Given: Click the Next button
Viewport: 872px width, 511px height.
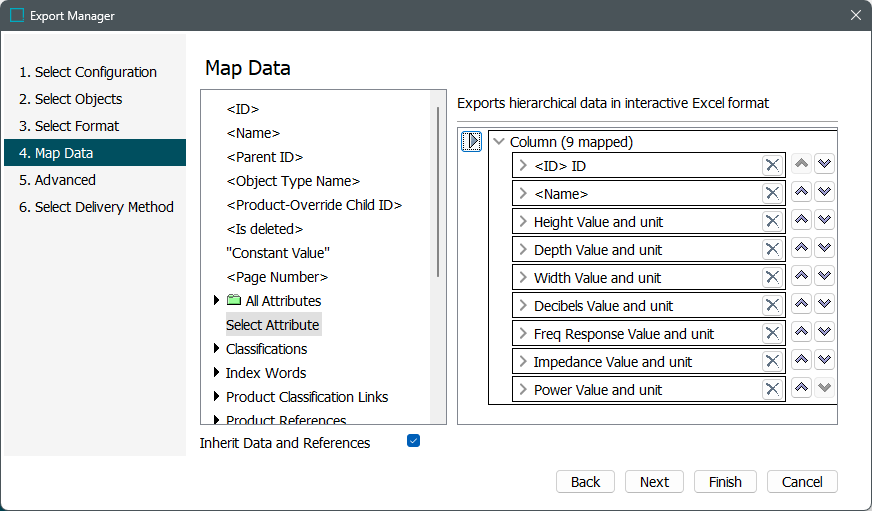Looking at the screenshot, I should click(654, 481).
